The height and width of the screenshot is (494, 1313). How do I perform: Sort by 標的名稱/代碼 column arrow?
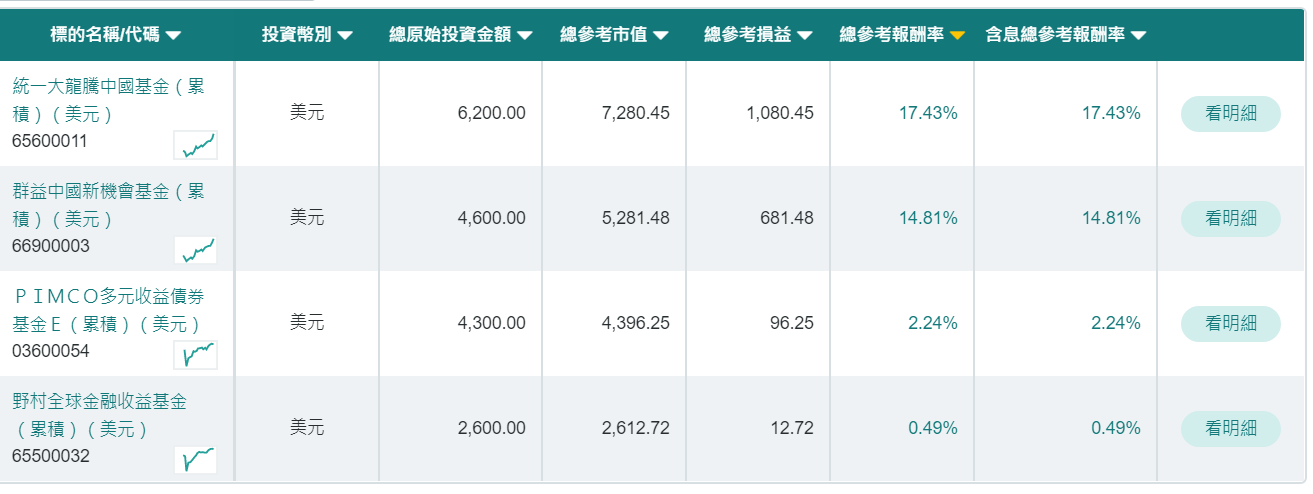tap(173, 36)
